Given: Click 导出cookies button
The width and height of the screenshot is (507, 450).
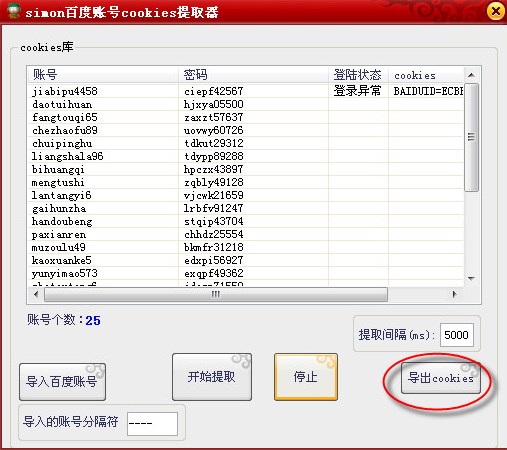Looking at the screenshot, I should 441,378.
